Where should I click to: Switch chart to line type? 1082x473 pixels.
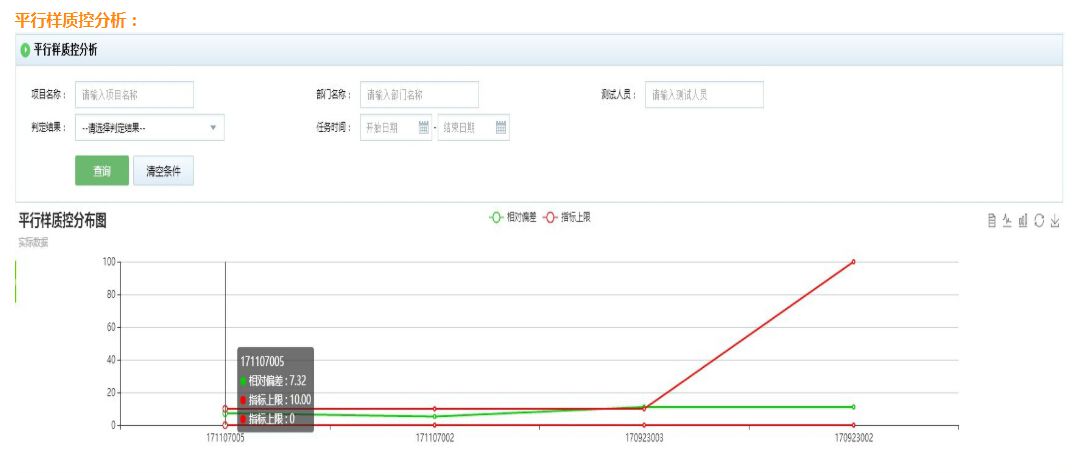click(1007, 221)
